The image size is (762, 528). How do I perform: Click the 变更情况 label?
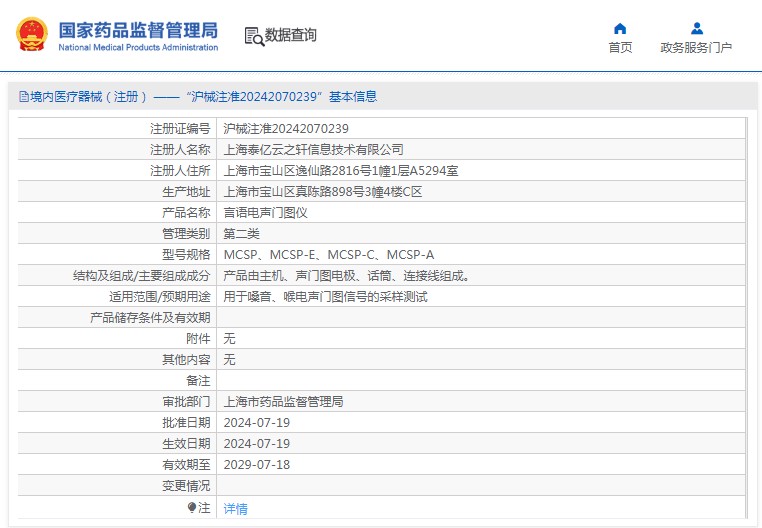tap(186, 485)
